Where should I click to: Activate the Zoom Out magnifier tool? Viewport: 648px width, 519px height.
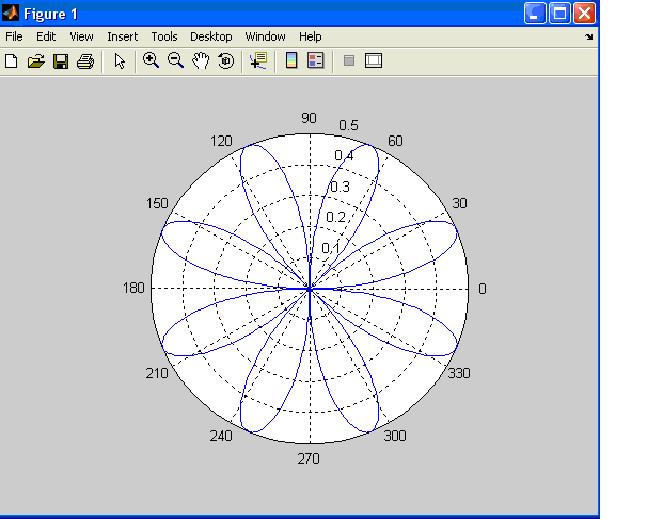tap(176, 61)
